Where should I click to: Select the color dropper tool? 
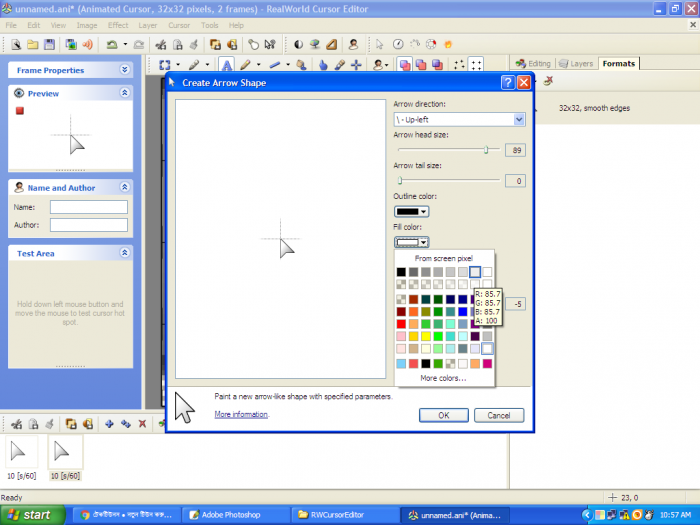(x=340, y=65)
